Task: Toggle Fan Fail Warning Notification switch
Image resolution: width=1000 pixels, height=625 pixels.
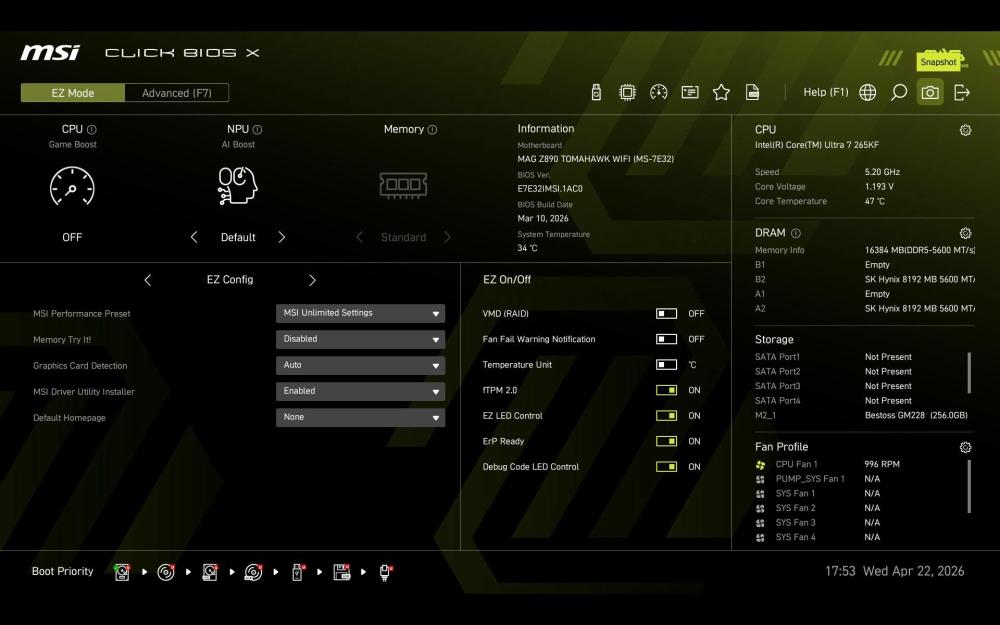Action: (x=666, y=339)
